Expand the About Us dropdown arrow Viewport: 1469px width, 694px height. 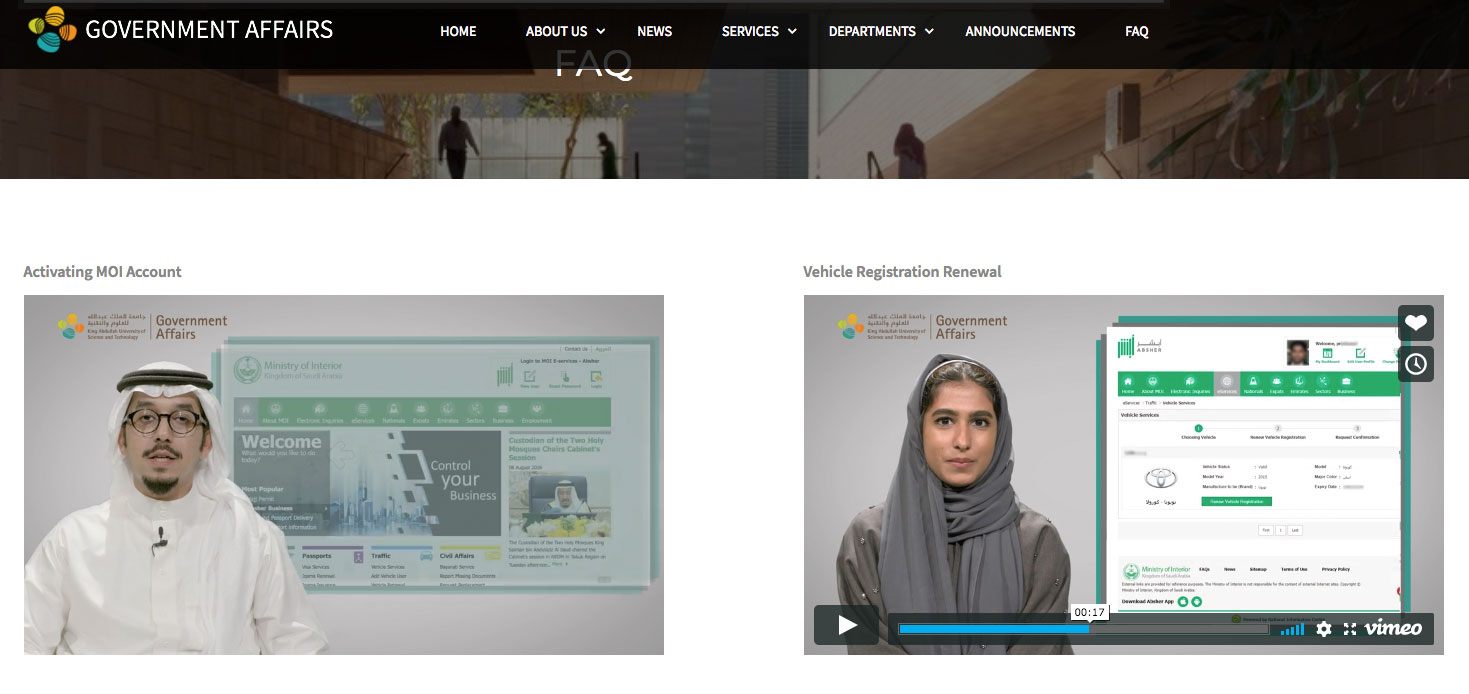[x=601, y=32]
